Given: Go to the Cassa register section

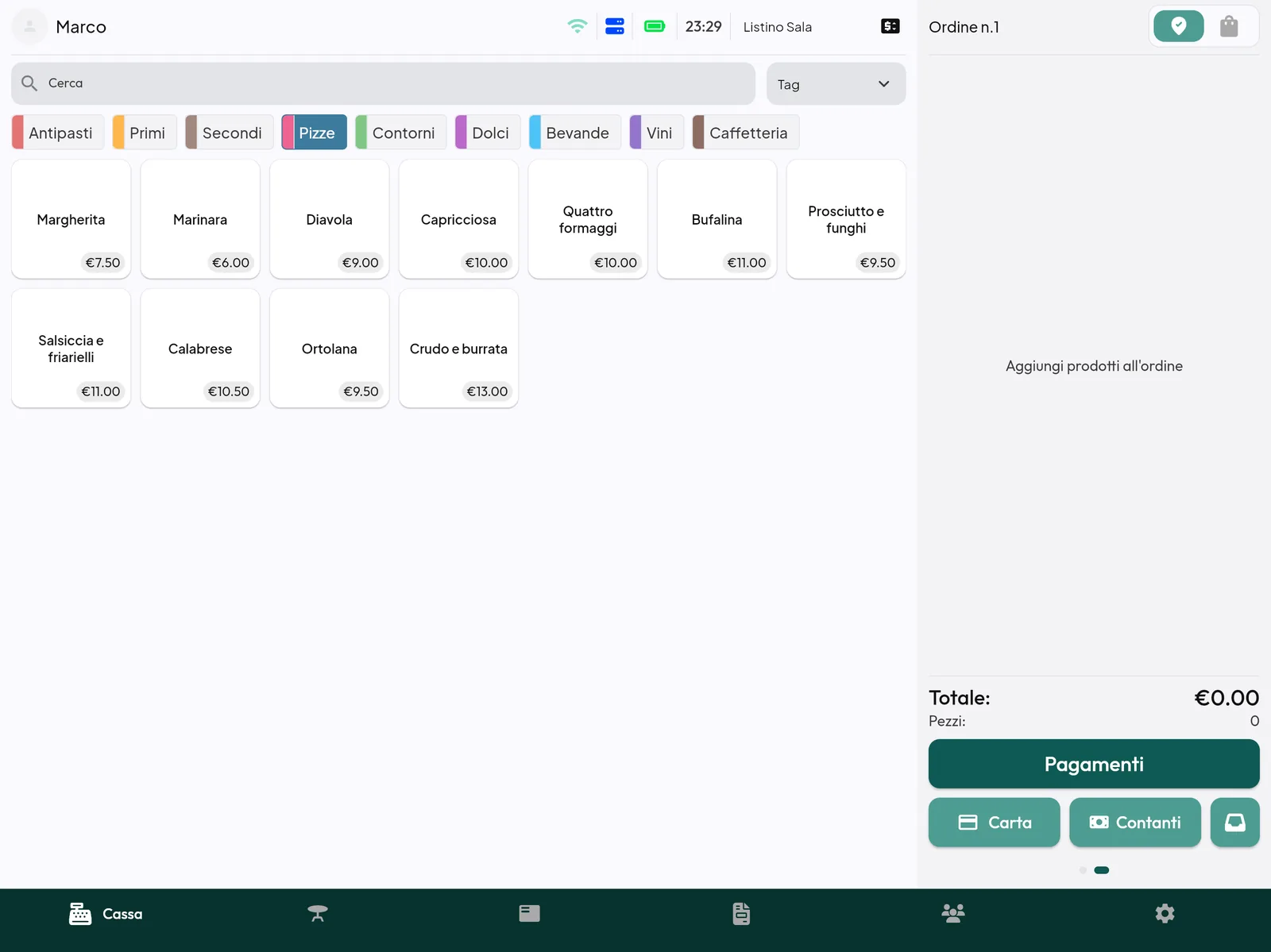Looking at the screenshot, I should coord(106,914).
